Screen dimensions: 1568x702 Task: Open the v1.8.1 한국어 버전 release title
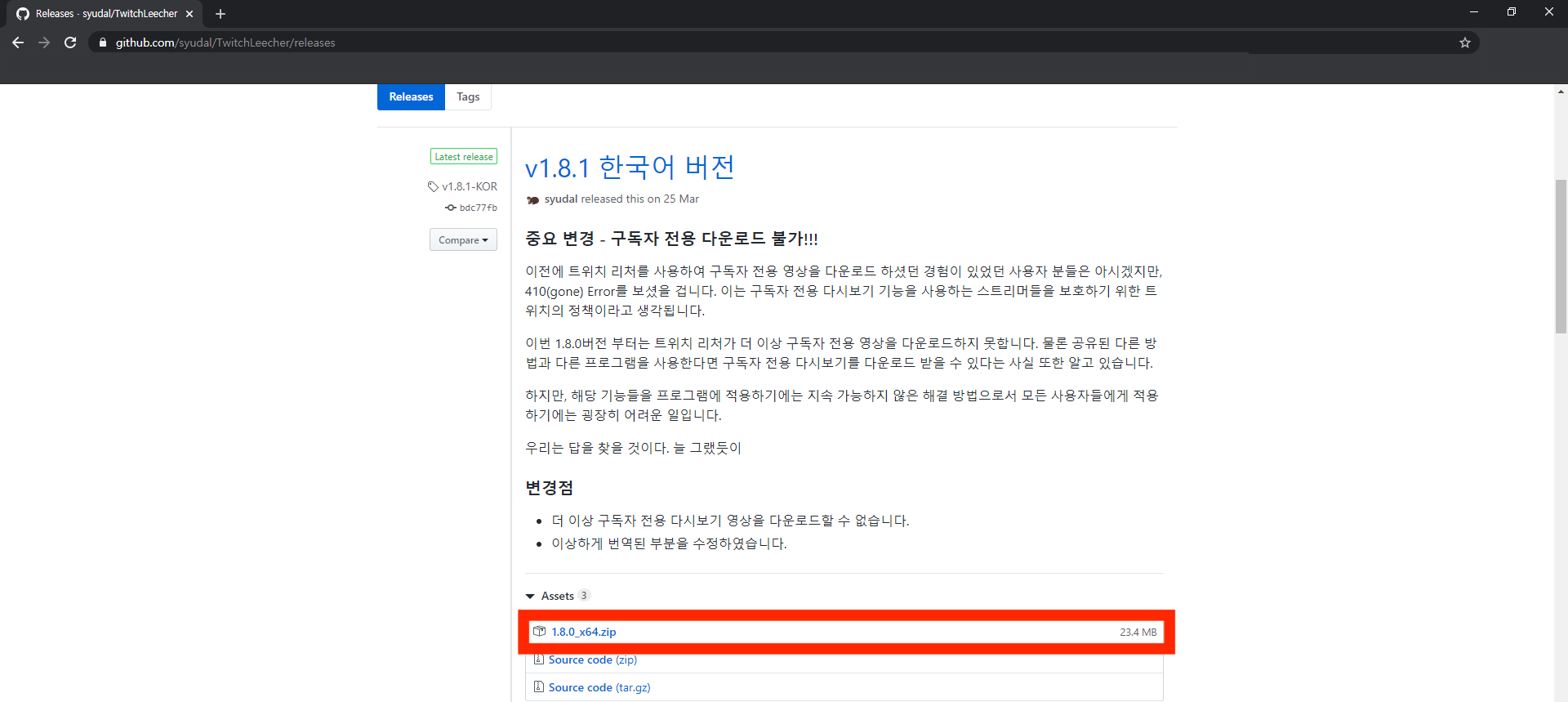click(x=630, y=168)
